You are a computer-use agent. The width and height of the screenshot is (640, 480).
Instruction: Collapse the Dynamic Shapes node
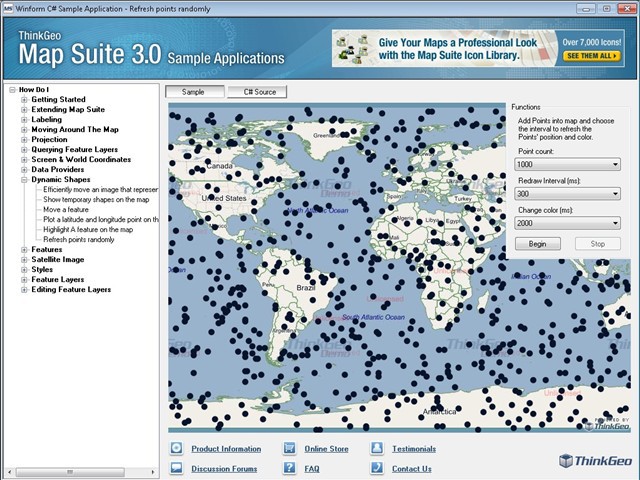[24, 180]
